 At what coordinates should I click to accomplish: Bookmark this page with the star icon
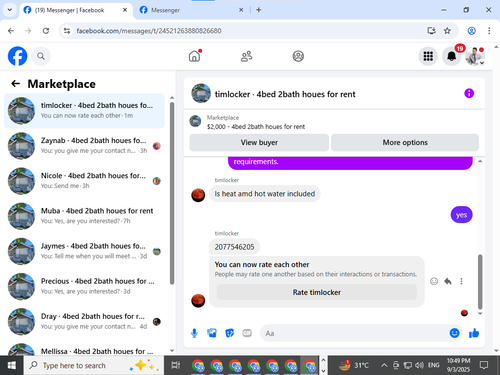[447, 31]
